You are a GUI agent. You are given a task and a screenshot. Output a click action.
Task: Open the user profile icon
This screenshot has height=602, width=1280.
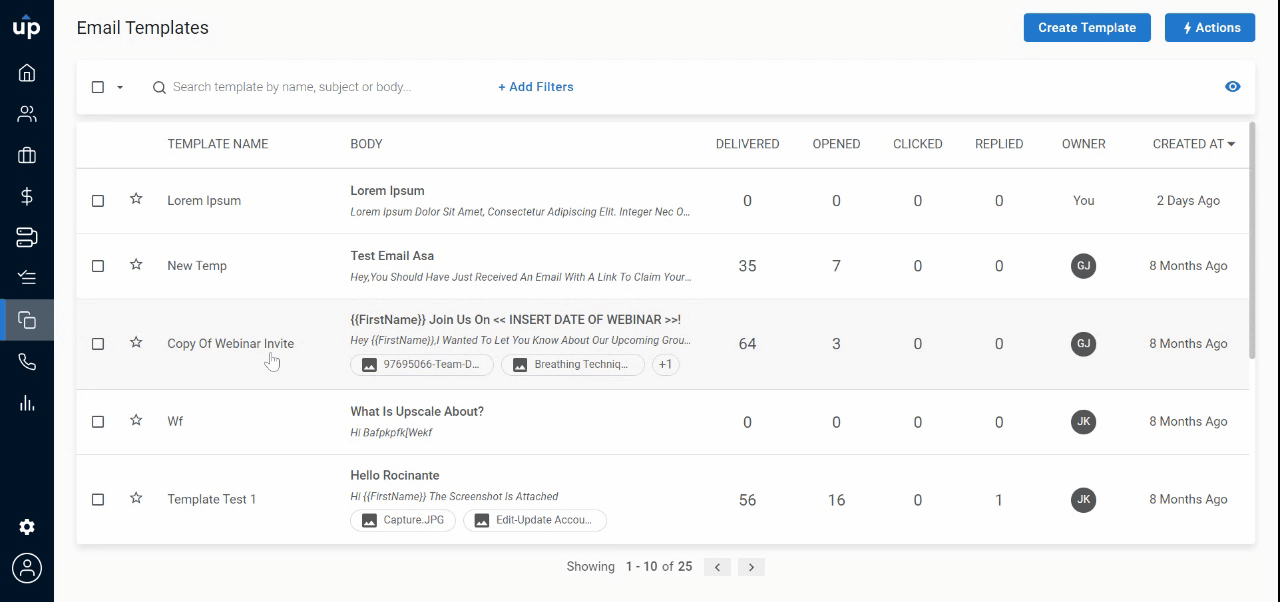click(27, 568)
